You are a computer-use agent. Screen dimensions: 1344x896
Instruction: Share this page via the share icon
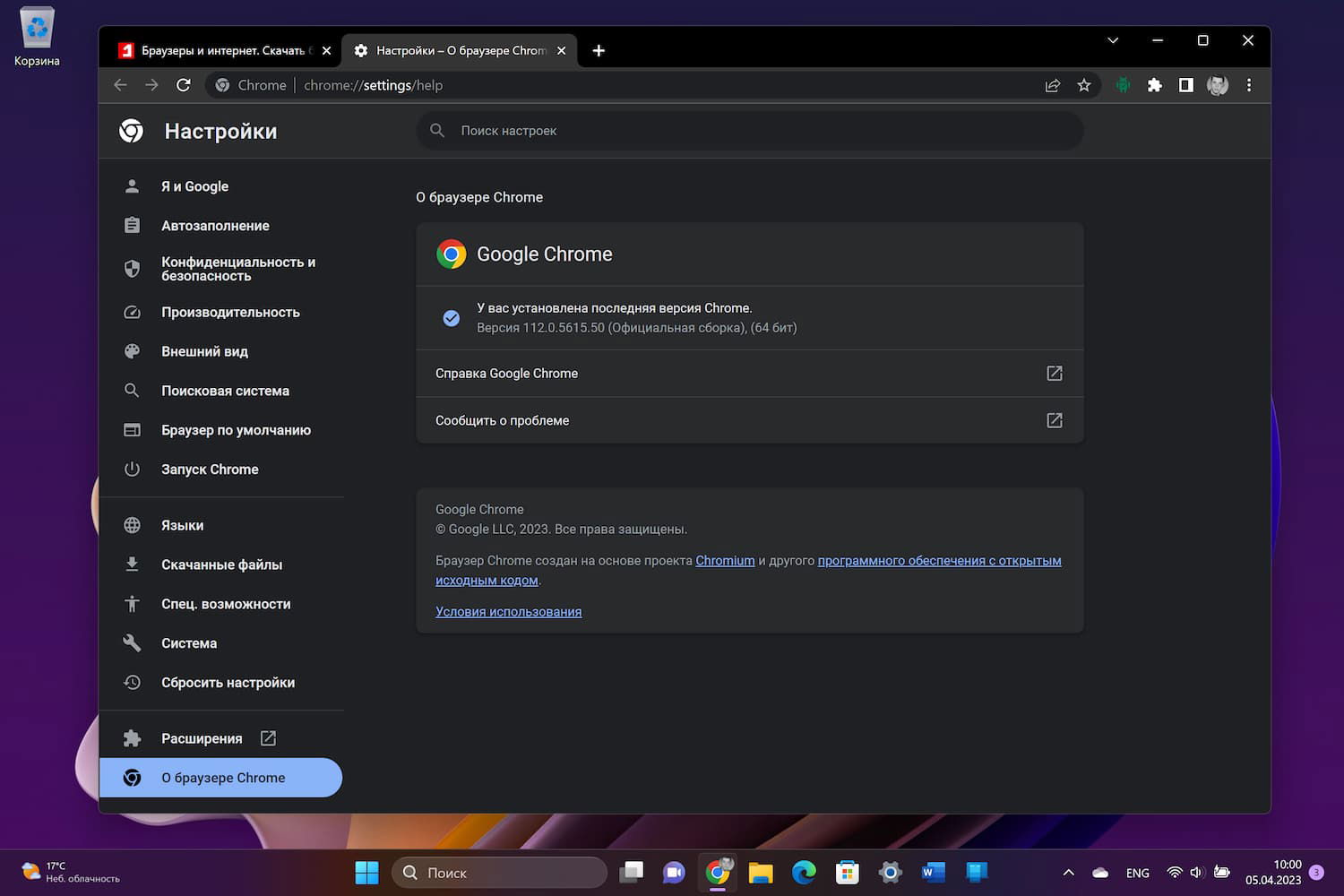[1053, 85]
